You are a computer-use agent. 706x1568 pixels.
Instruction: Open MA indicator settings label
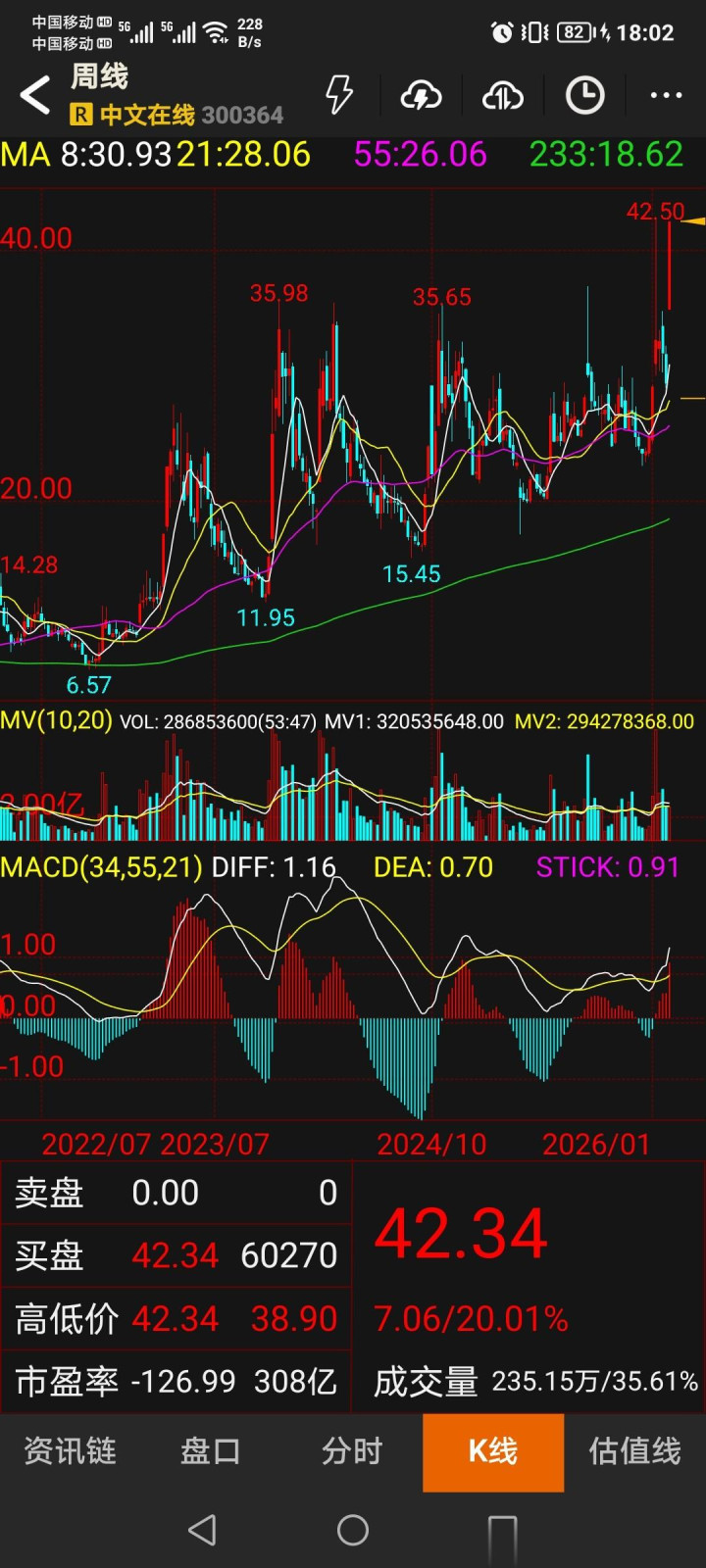tap(25, 155)
